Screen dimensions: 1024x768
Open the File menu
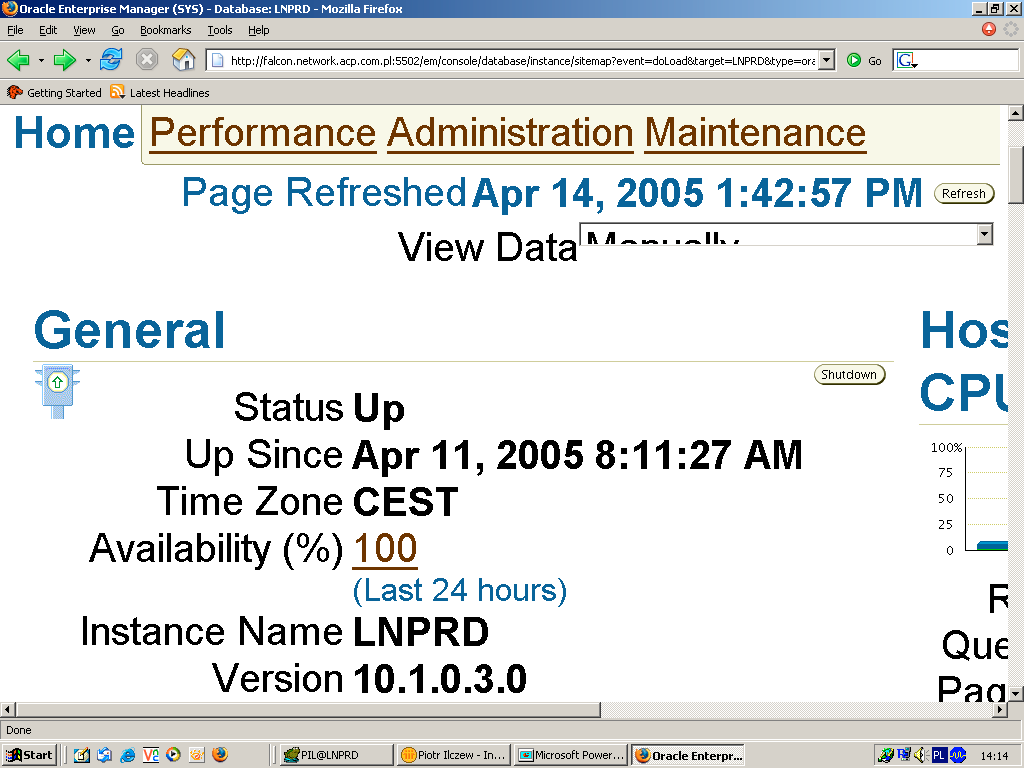(15, 30)
